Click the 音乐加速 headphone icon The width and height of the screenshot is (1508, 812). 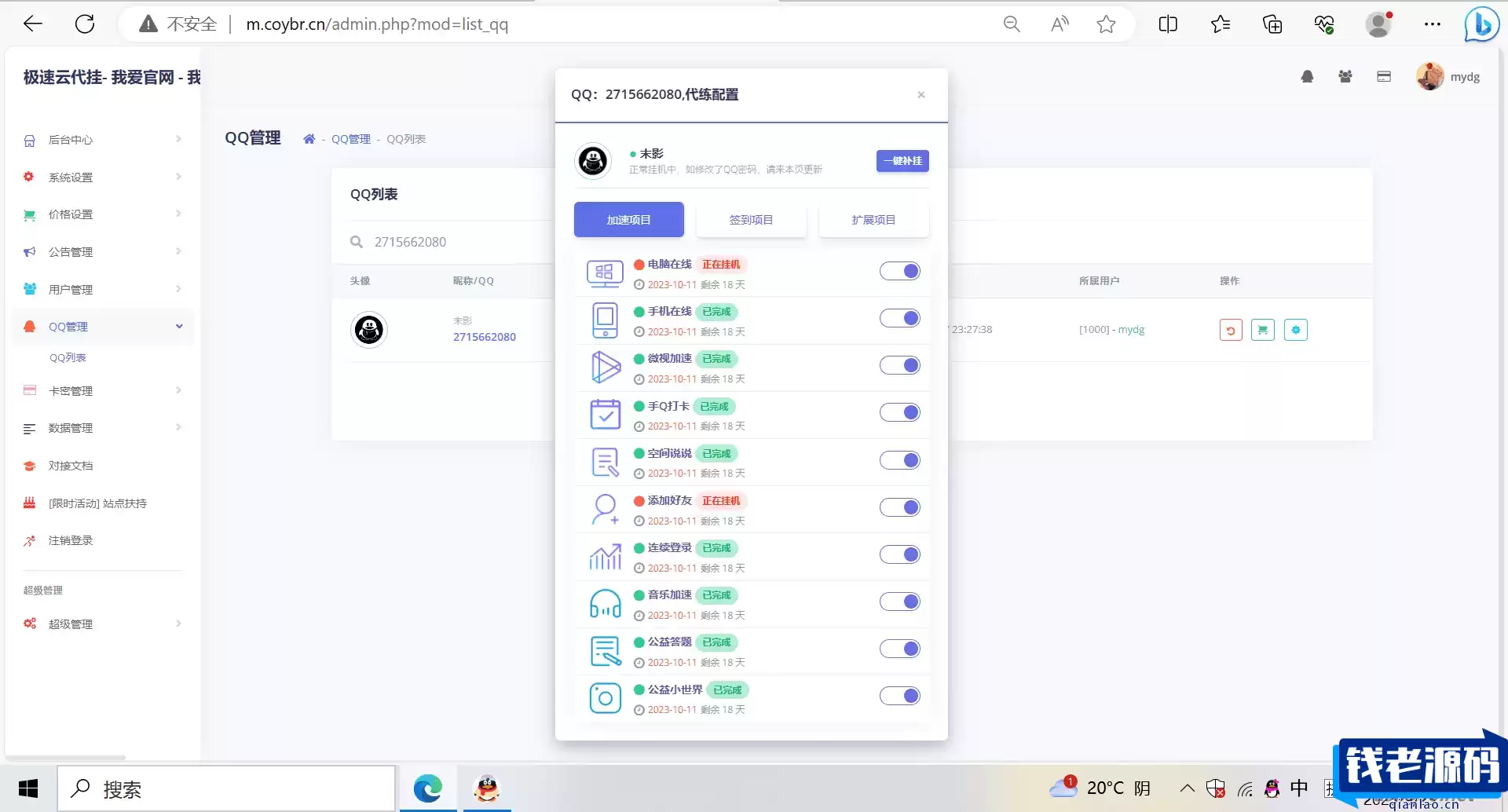[x=606, y=604]
